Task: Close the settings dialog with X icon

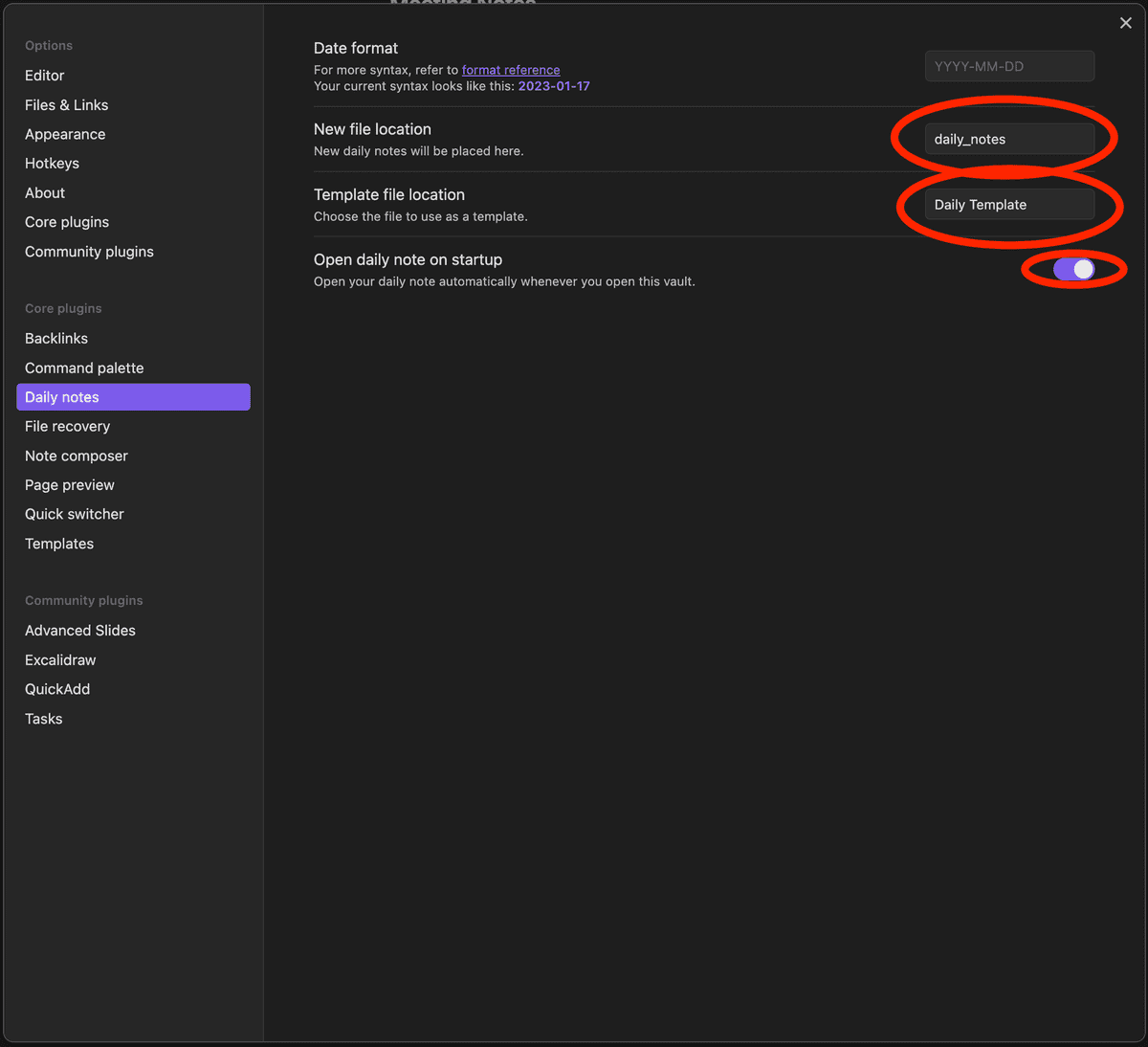Action: [x=1125, y=23]
